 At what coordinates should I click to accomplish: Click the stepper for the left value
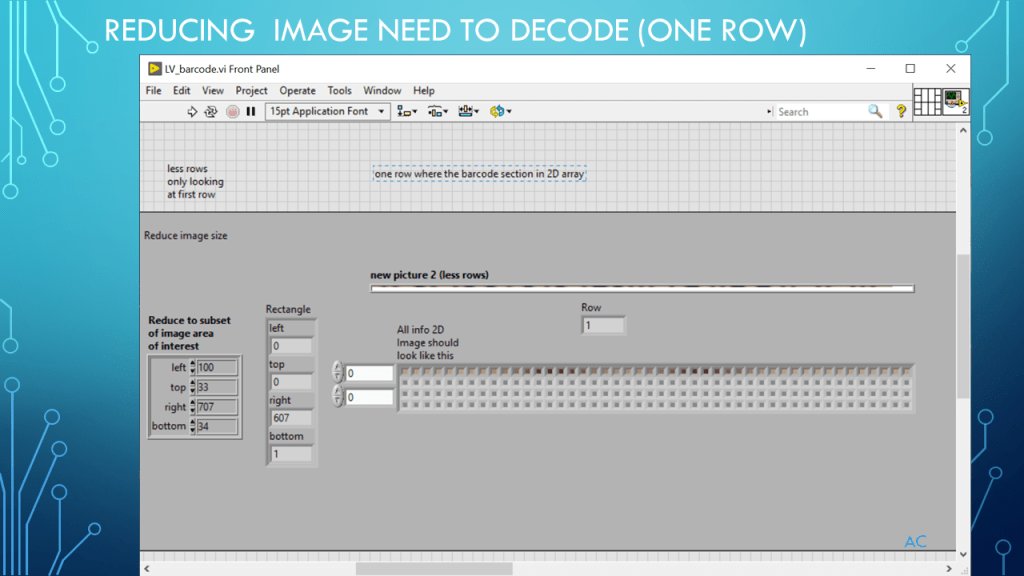(193, 368)
